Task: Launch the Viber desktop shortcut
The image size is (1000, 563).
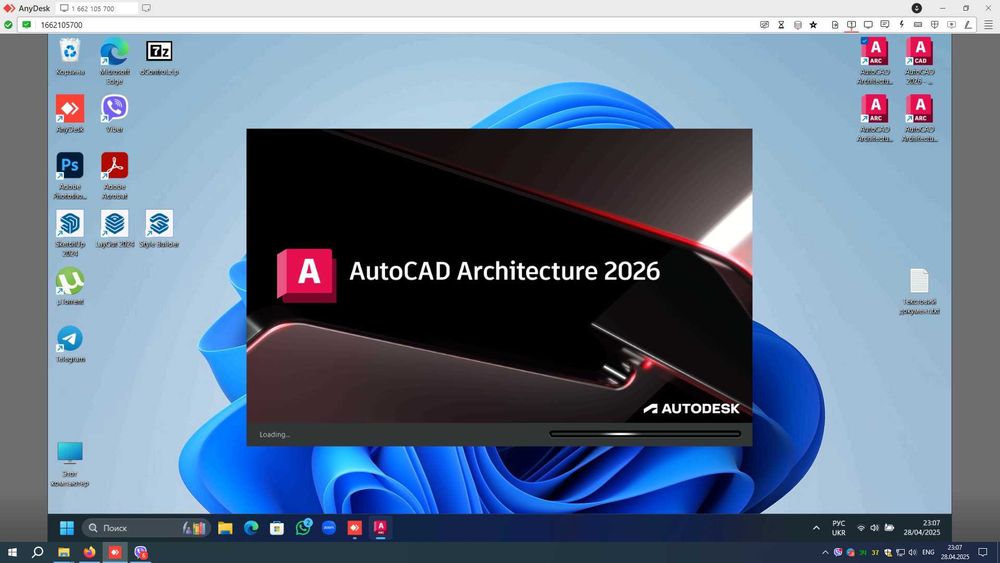Action: point(114,114)
